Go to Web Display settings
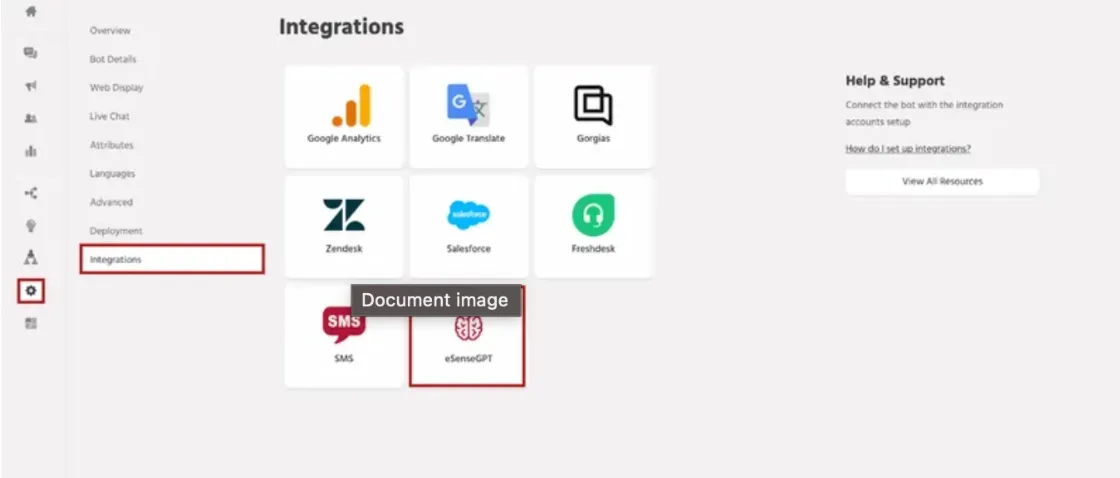 click(x=116, y=88)
